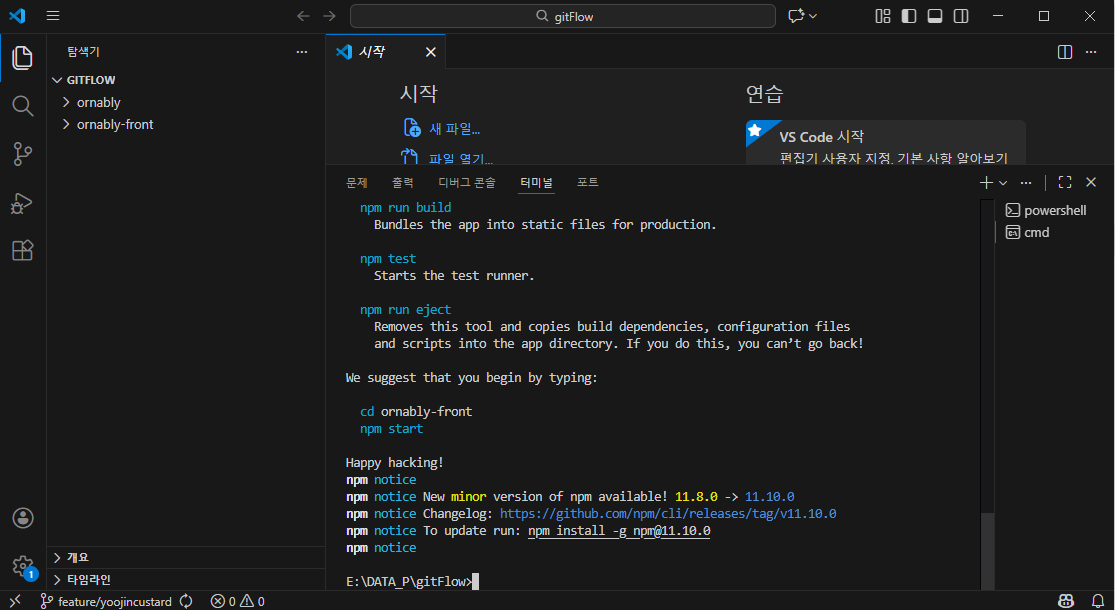Close the terminal panel
This screenshot has height=610, width=1115.
pyautogui.click(x=1091, y=183)
